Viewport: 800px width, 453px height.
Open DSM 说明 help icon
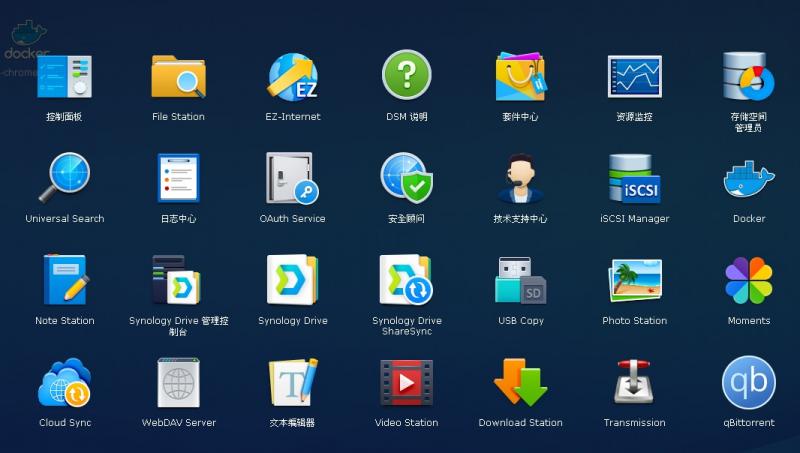(407, 75)
